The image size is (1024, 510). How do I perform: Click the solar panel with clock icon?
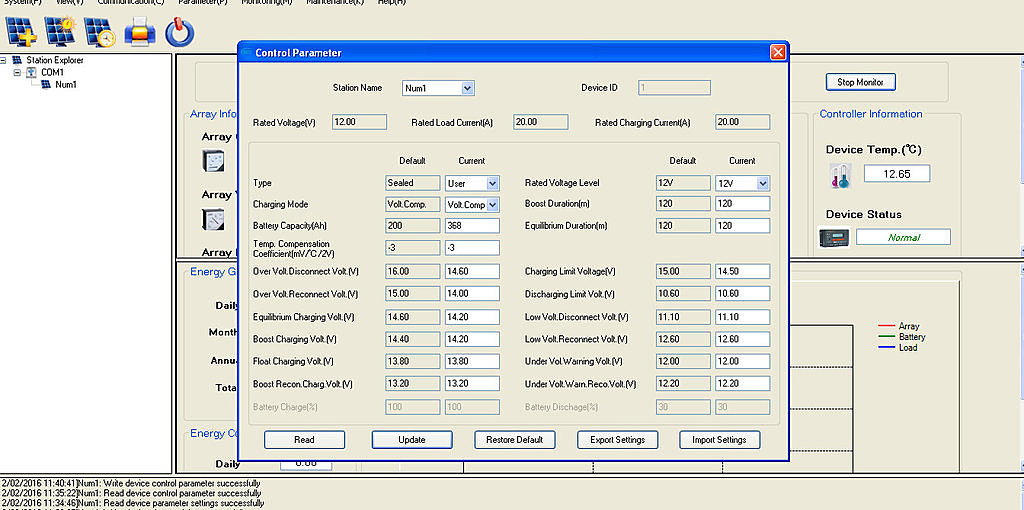(100, 32)
